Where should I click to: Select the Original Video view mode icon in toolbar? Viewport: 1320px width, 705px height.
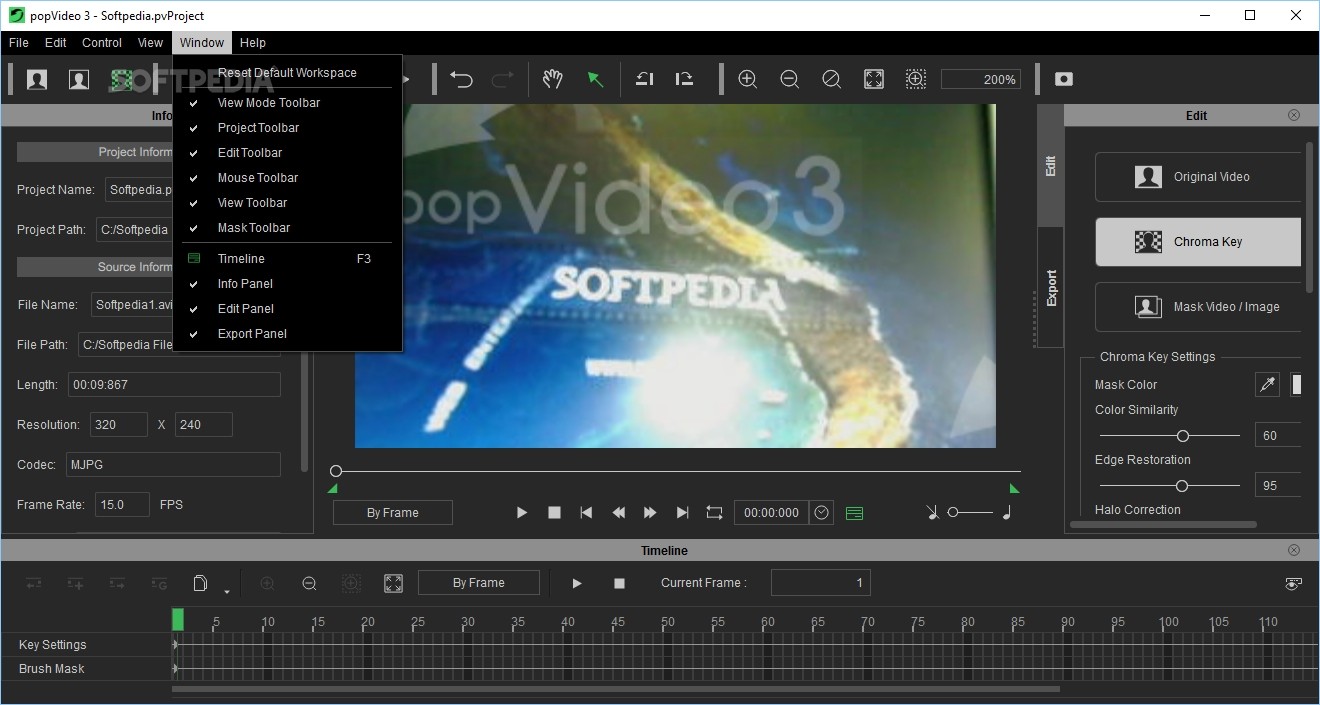point(37,79)
